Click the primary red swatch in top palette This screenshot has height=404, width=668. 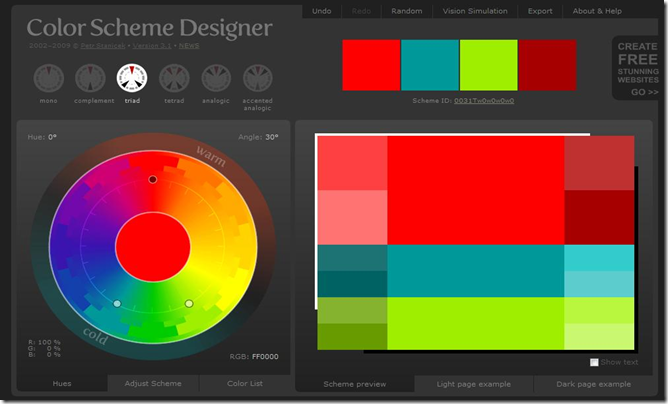[371, 65]
